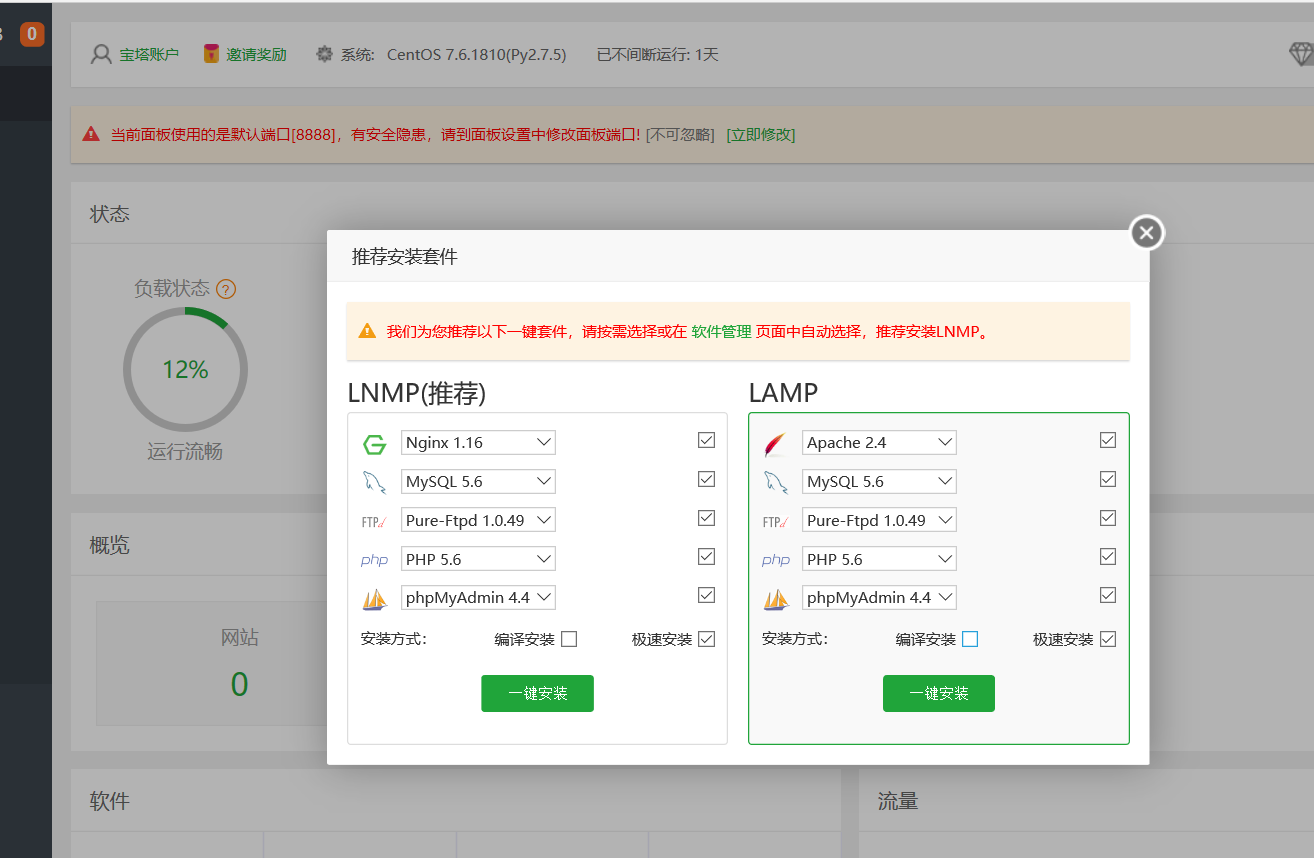Click the 网站 count card showing 0
The height and width of the screenshot is (858, 1314).
coord(240,664)
